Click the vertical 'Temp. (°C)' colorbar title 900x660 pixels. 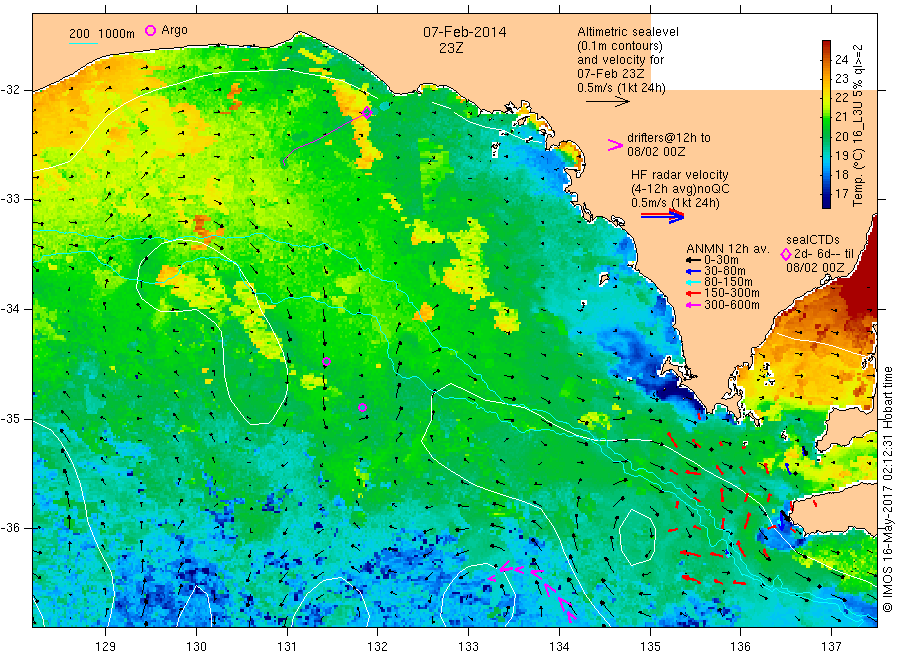(858, 174)
